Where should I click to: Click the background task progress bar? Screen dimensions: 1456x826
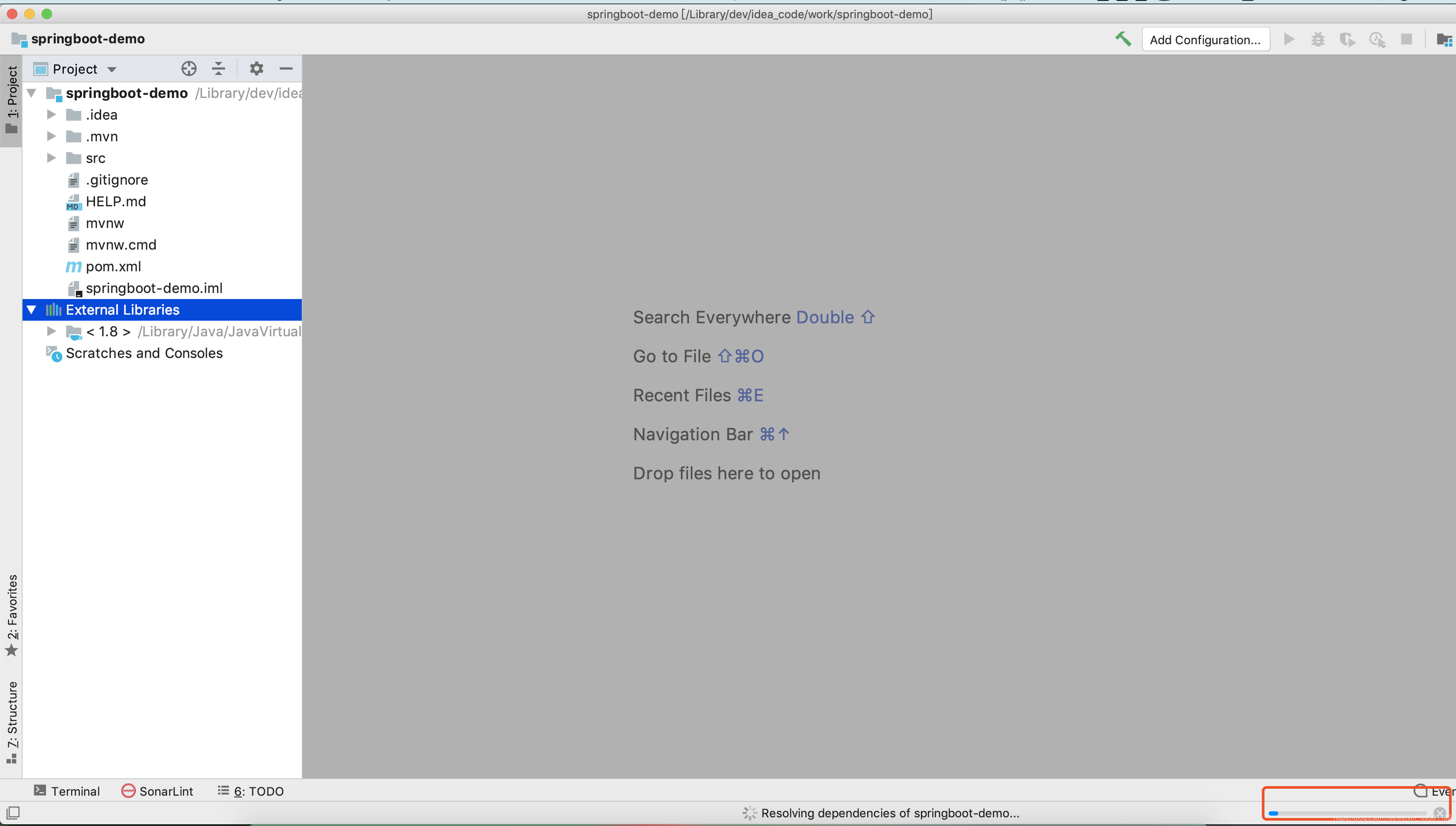tap(1347, 813)
